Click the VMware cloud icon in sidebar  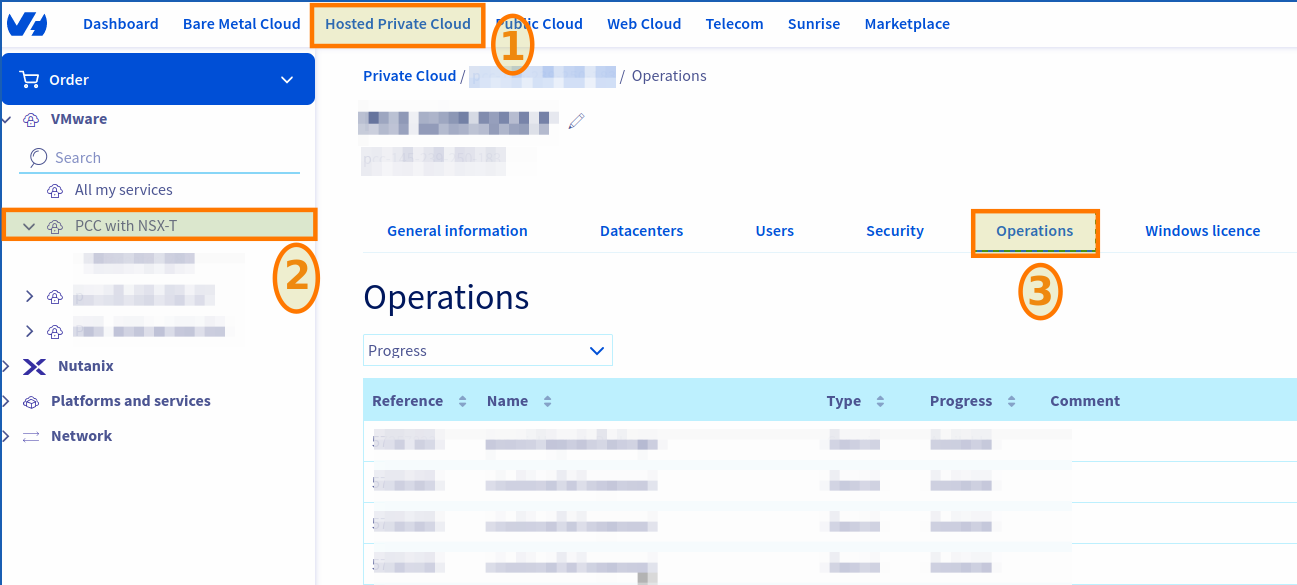(30, 120)
